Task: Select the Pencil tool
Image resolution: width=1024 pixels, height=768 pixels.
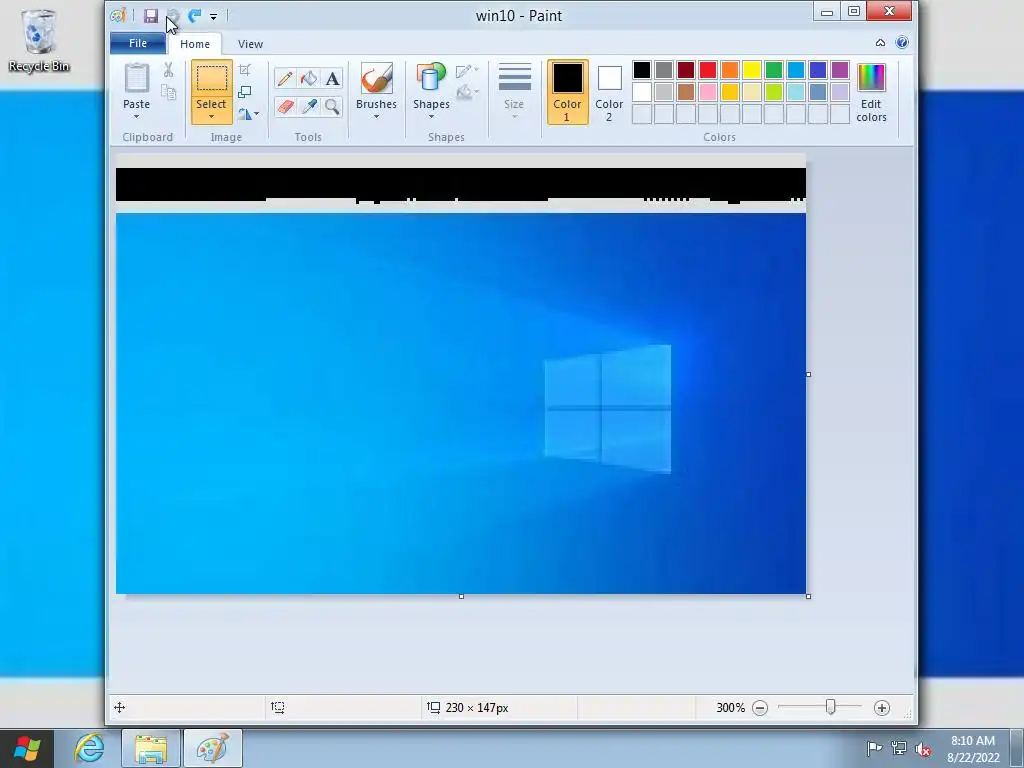Action: click(285, 79)
